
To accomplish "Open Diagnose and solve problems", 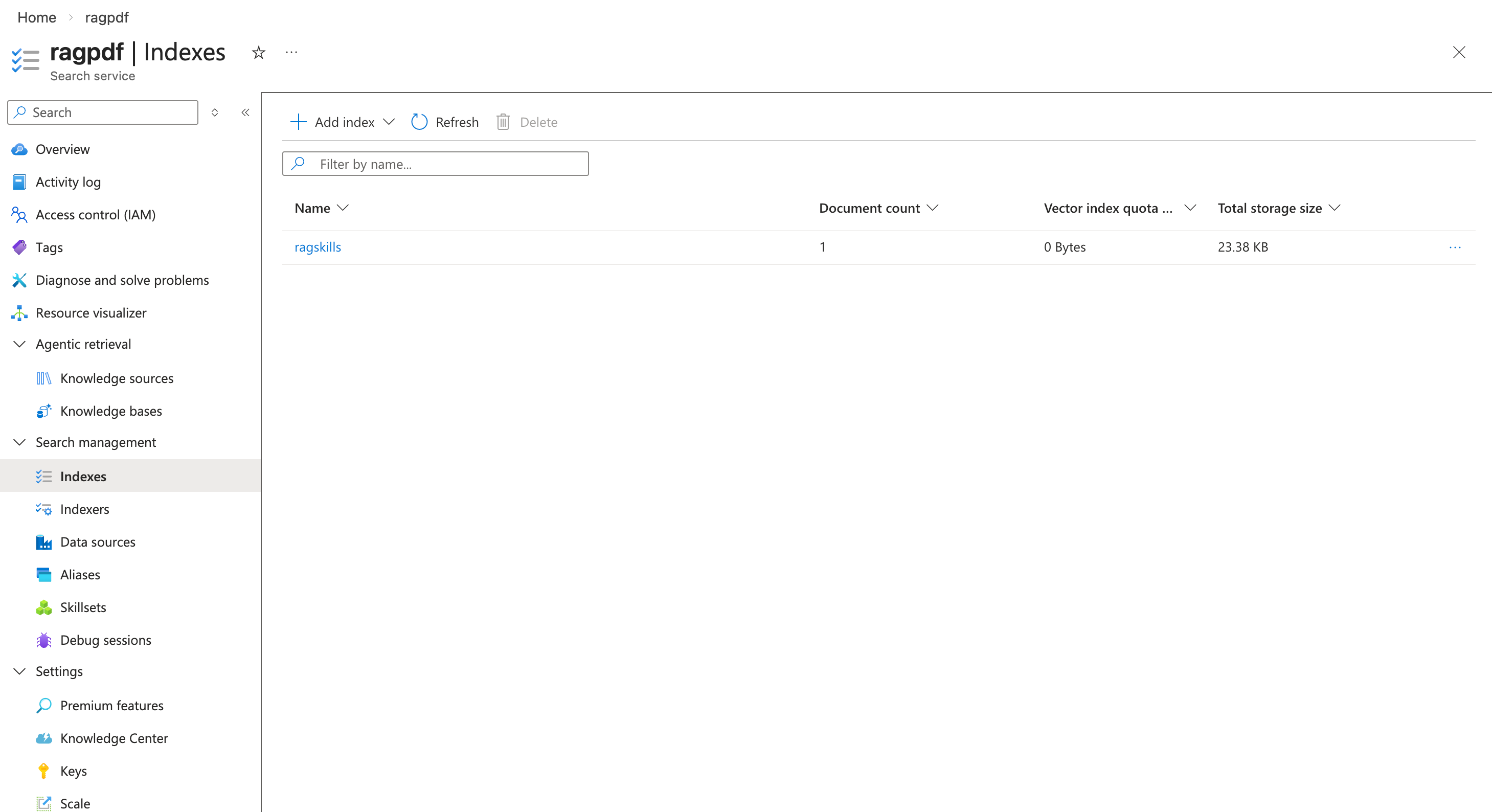I will (122, 280).
